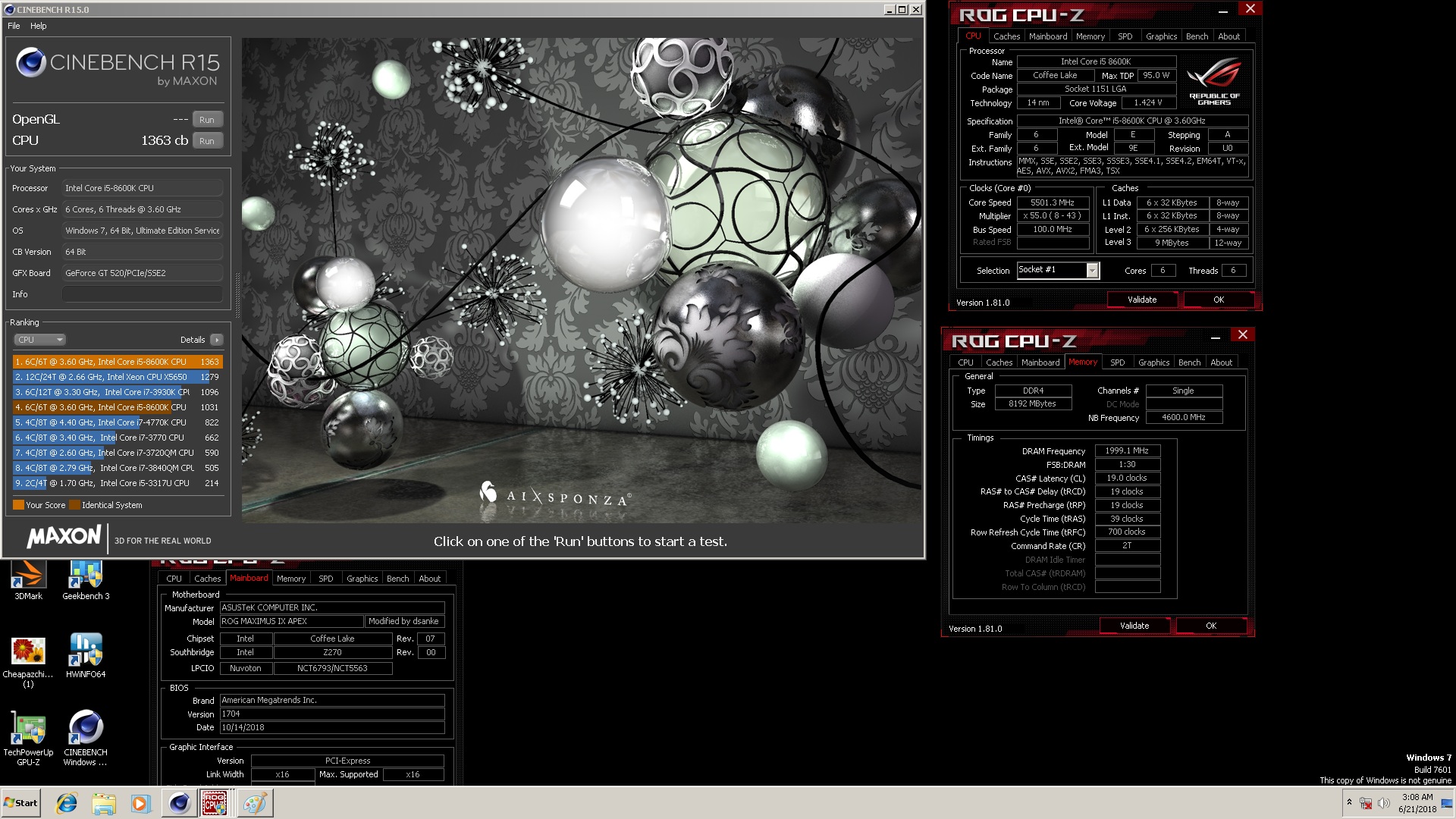The width and height of the screenshot is (1456, 819).
Task: Run the CPU benchmark
Action: 207,141
